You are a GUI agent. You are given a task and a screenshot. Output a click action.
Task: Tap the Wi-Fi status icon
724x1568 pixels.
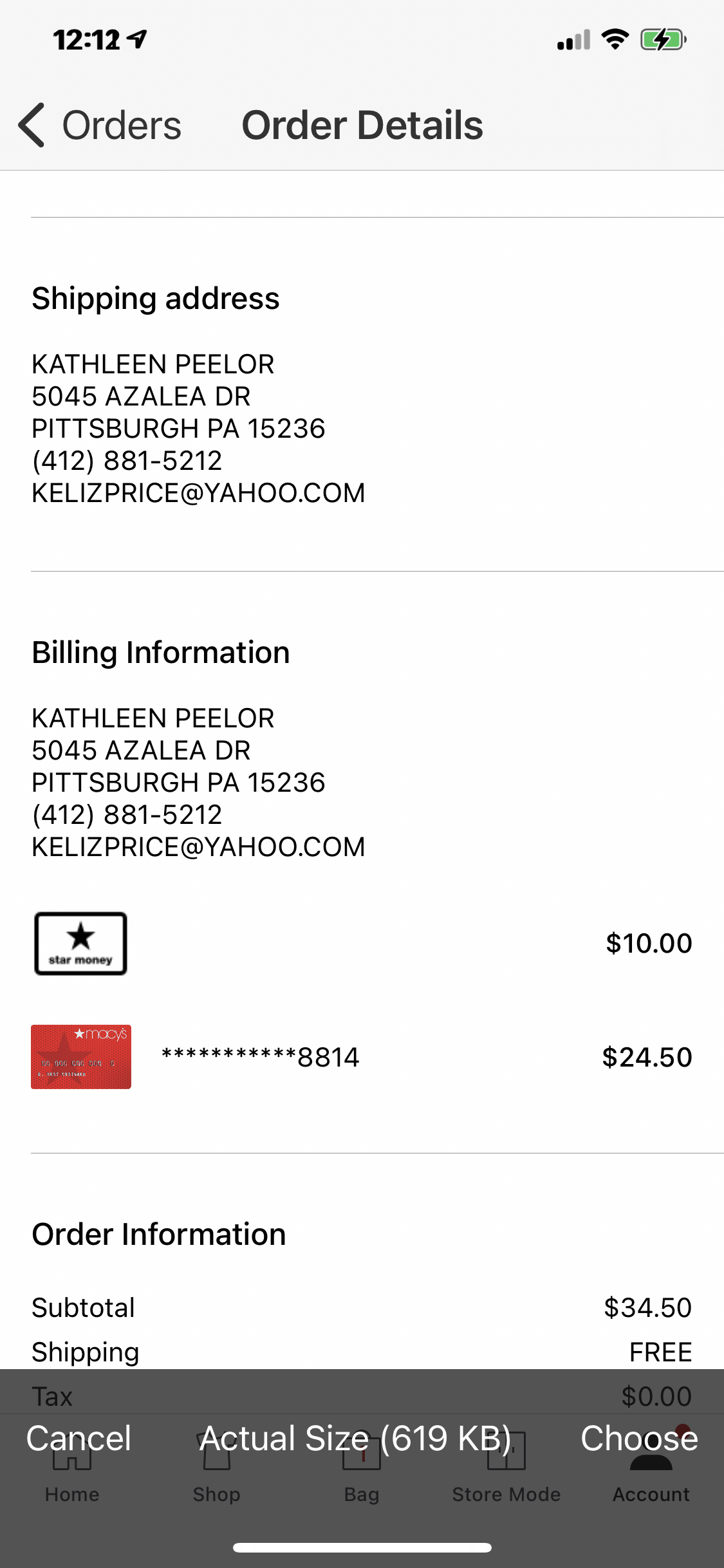coord(615,40)
